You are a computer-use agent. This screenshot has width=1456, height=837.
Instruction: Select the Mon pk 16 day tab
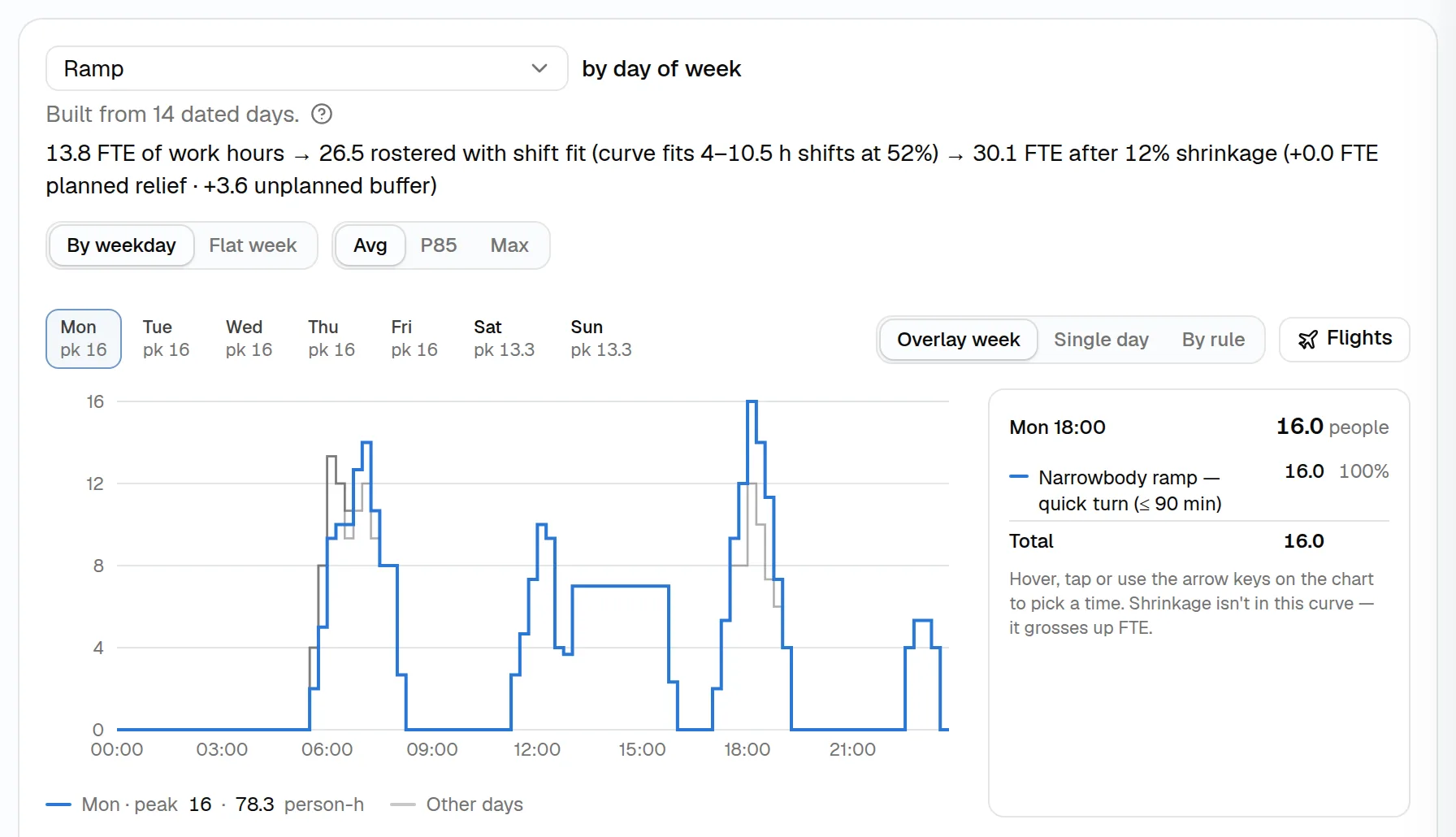tap(84, 339)
